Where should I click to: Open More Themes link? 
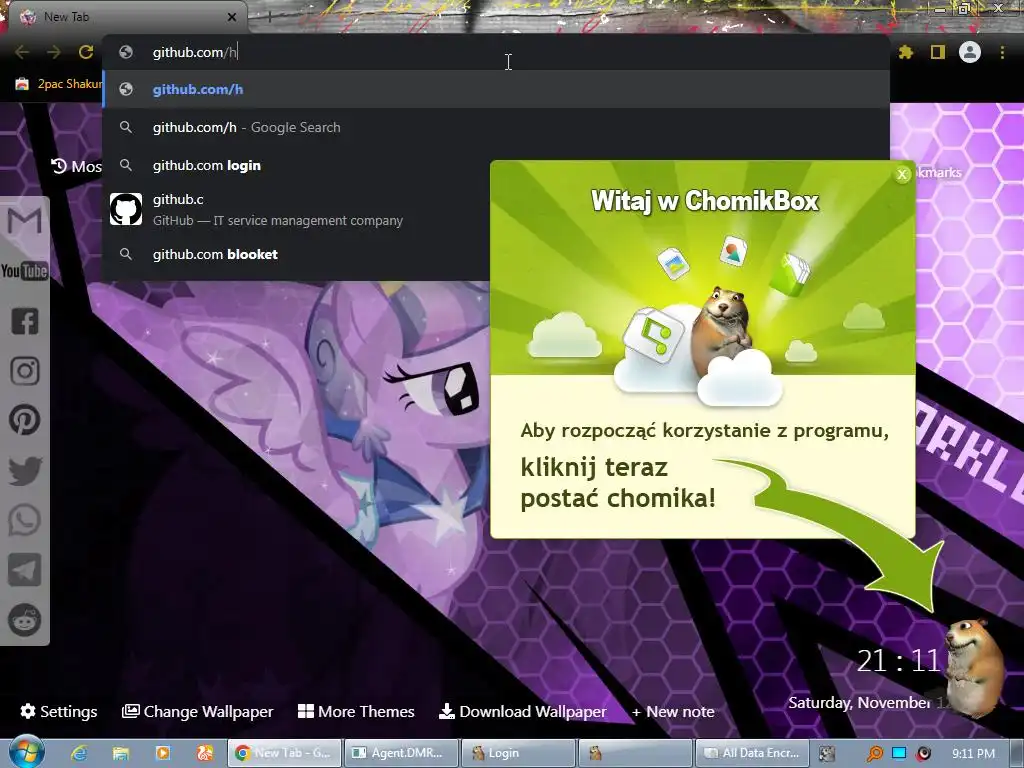tap(357, 711)
